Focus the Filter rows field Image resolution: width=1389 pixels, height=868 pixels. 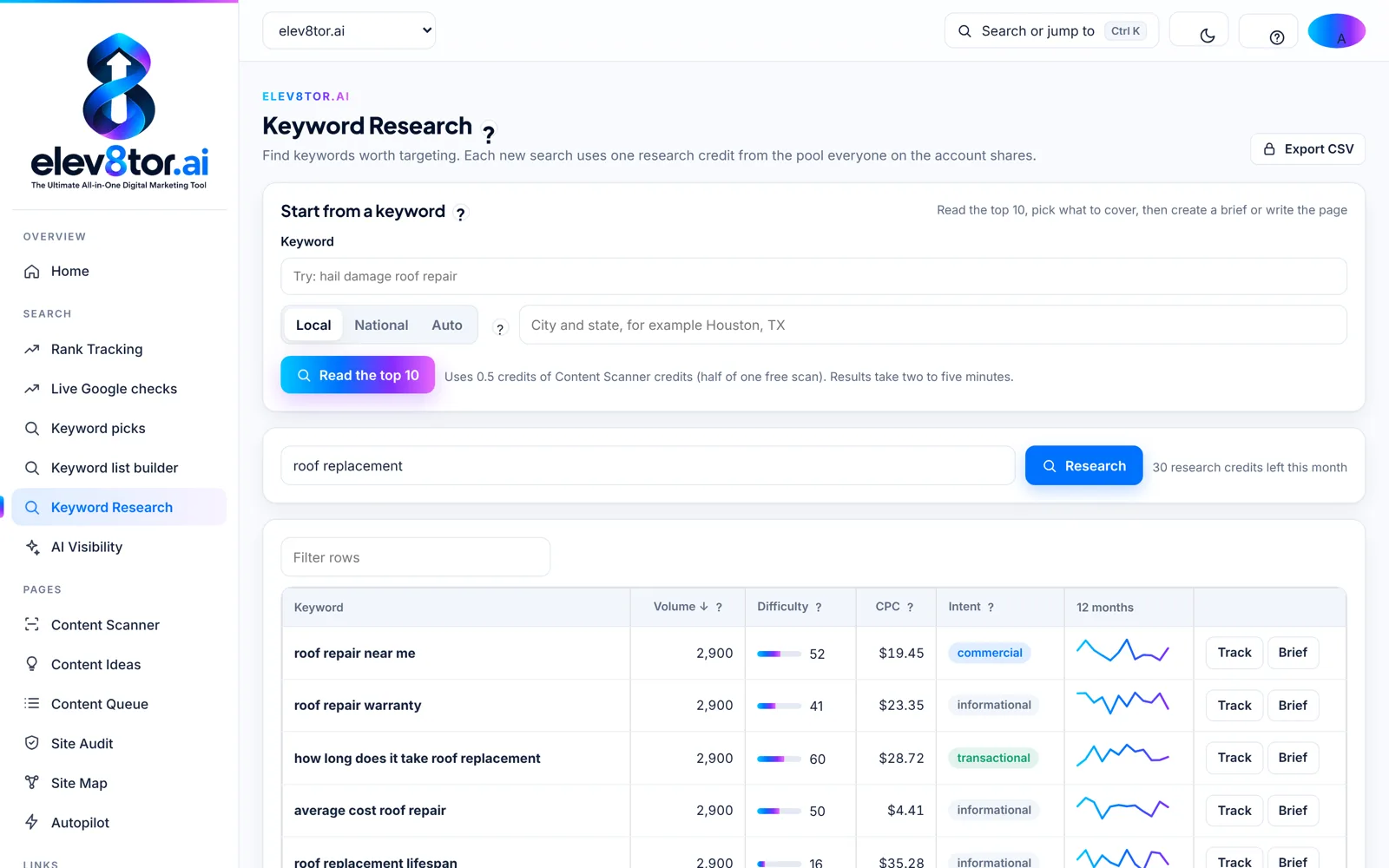coord(415,557)
